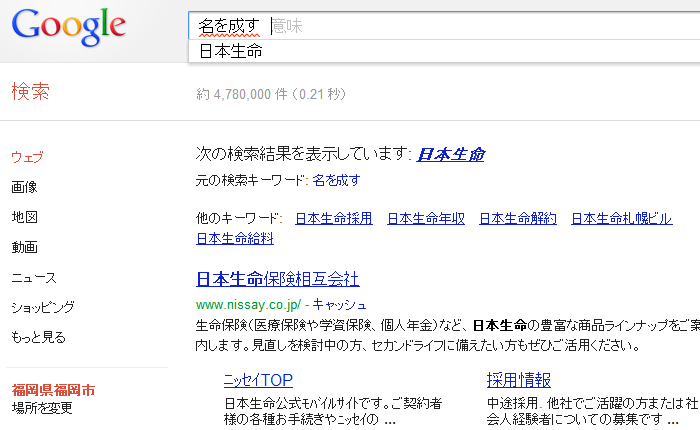
Task: Open result 日本生命保険相互会社
Action: 278,279
